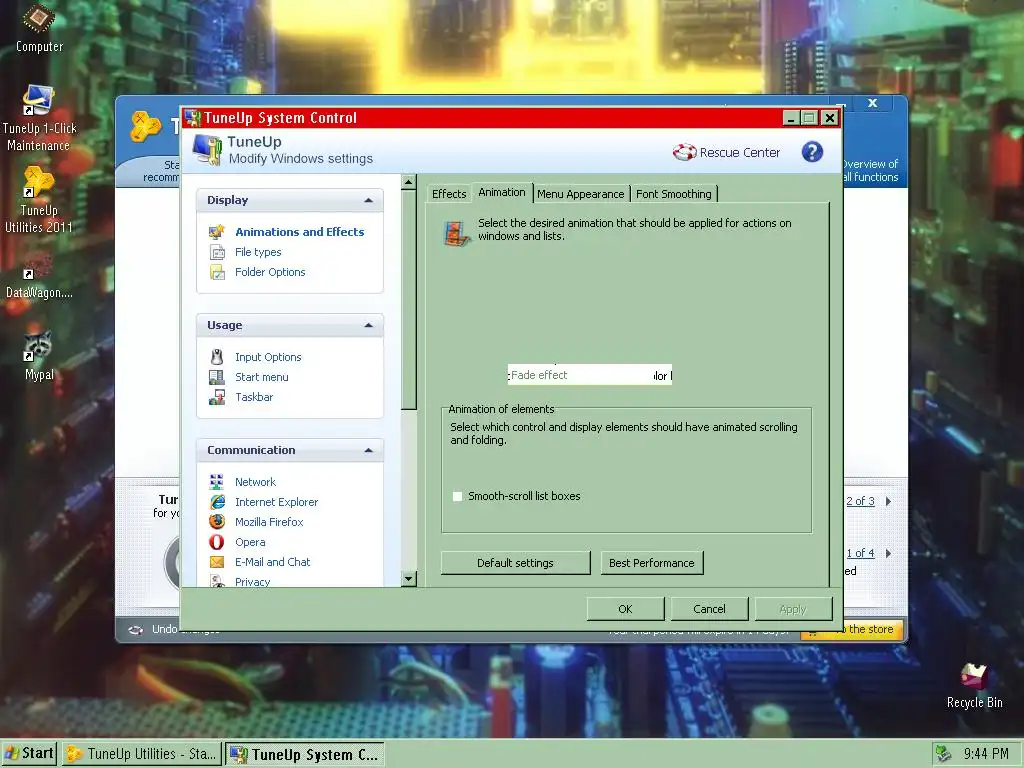The image size is (1024, 768).
Task: Click the TuneUp monitor header icon
Action: coord(207,150)
